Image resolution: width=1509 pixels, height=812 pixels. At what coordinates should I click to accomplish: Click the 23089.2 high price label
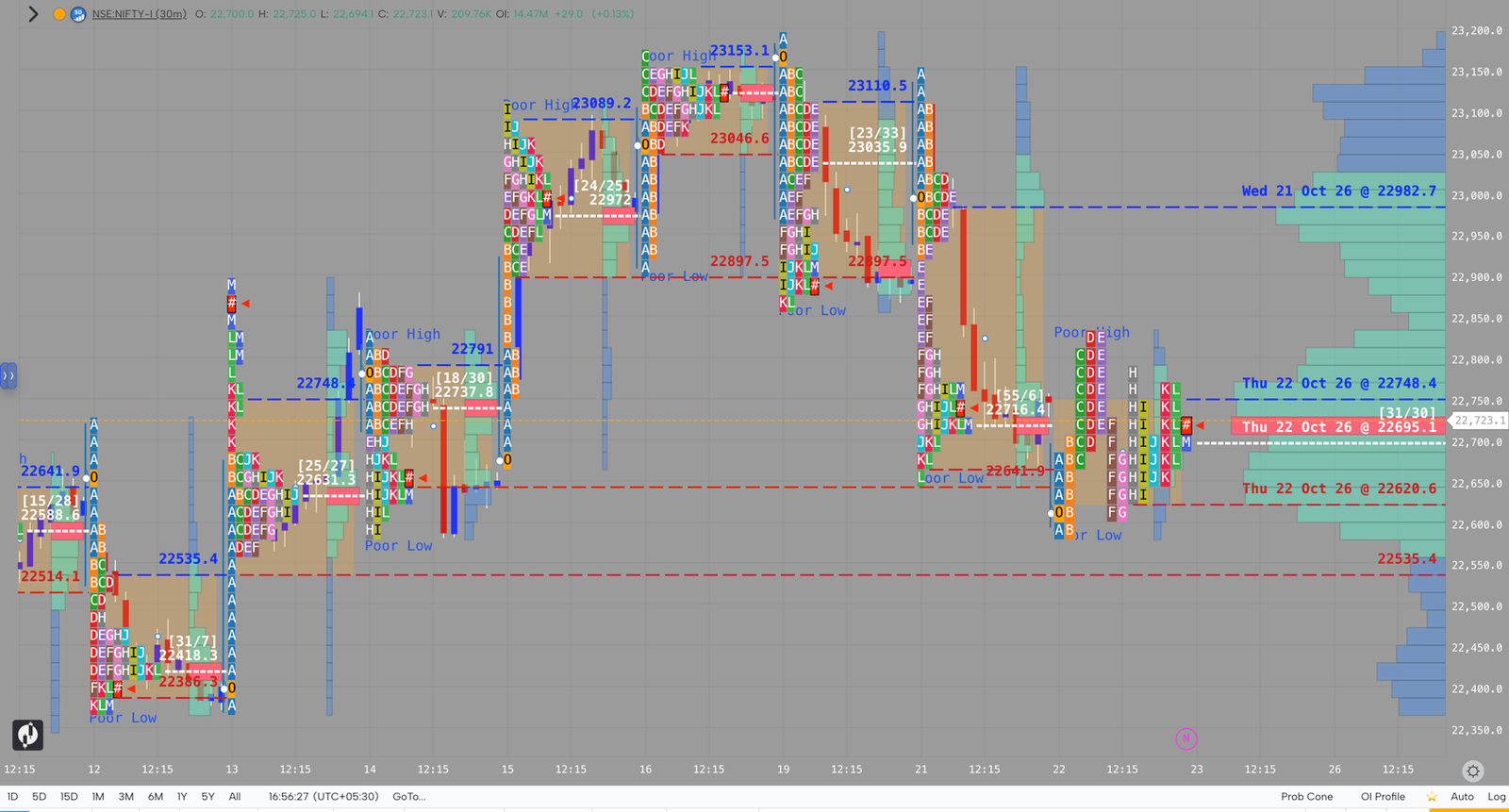pyautogui.click(x=601, y=103)
